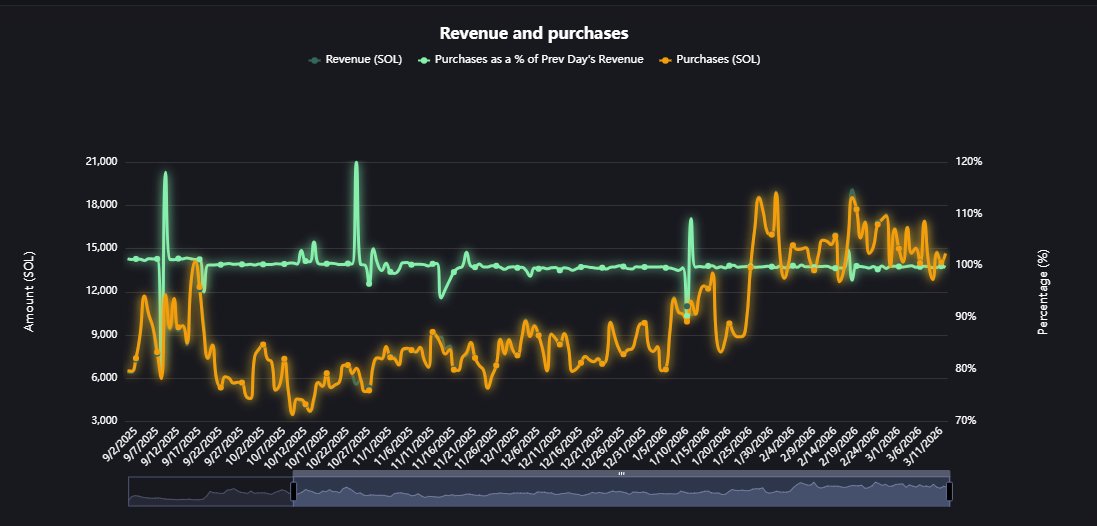Click the left handle of the zoom slider
Viewport: 1097px width, 526px height.
293,491
